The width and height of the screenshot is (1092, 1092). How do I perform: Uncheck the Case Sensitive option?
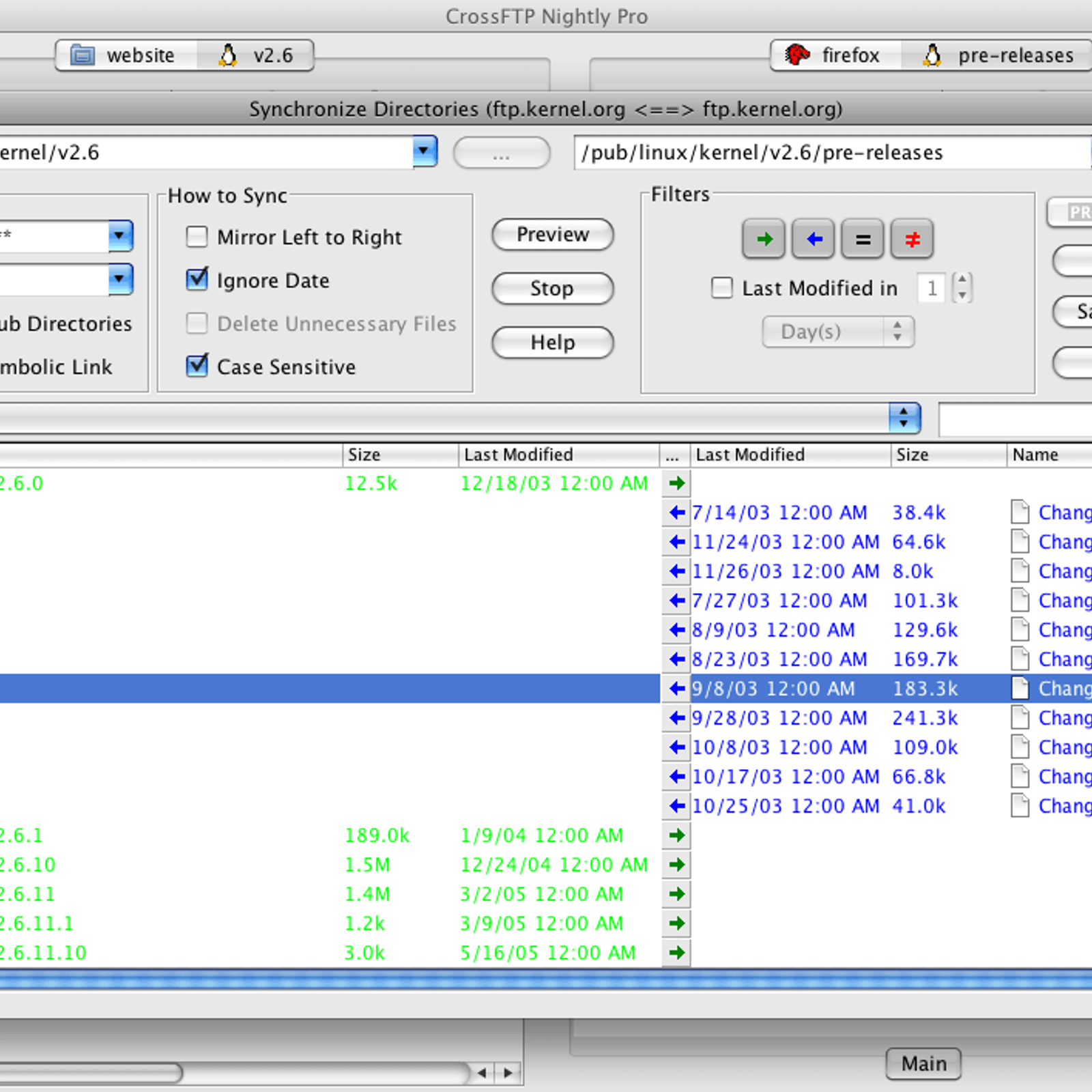tap(197, 366)
